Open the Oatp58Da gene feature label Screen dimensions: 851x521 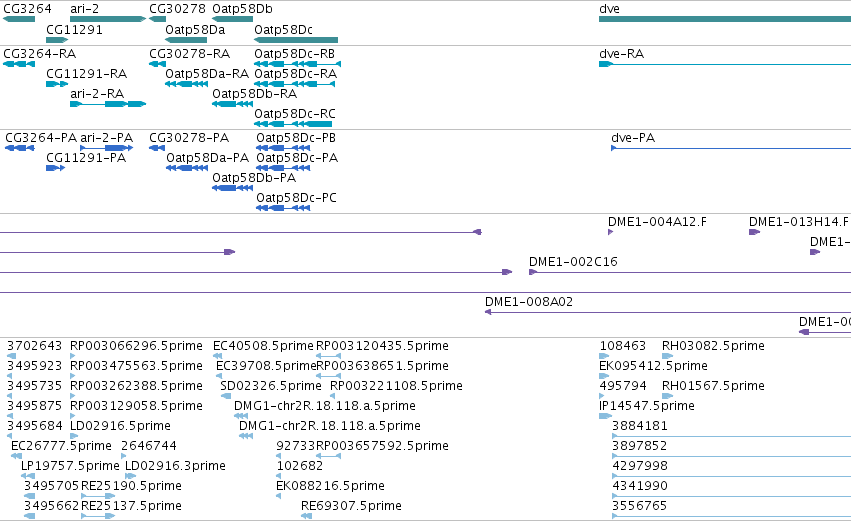[195, 29]
